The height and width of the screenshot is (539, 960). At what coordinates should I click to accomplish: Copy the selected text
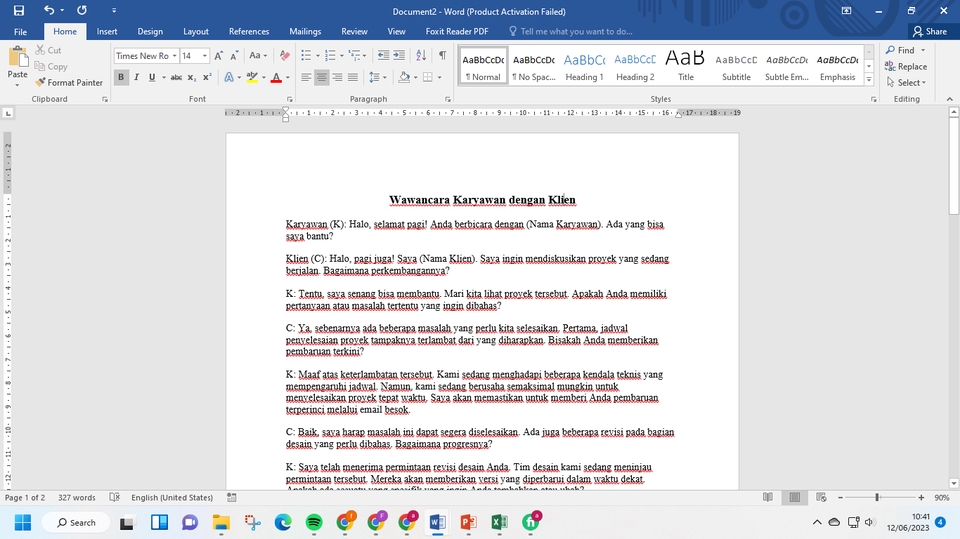[51, 66]
